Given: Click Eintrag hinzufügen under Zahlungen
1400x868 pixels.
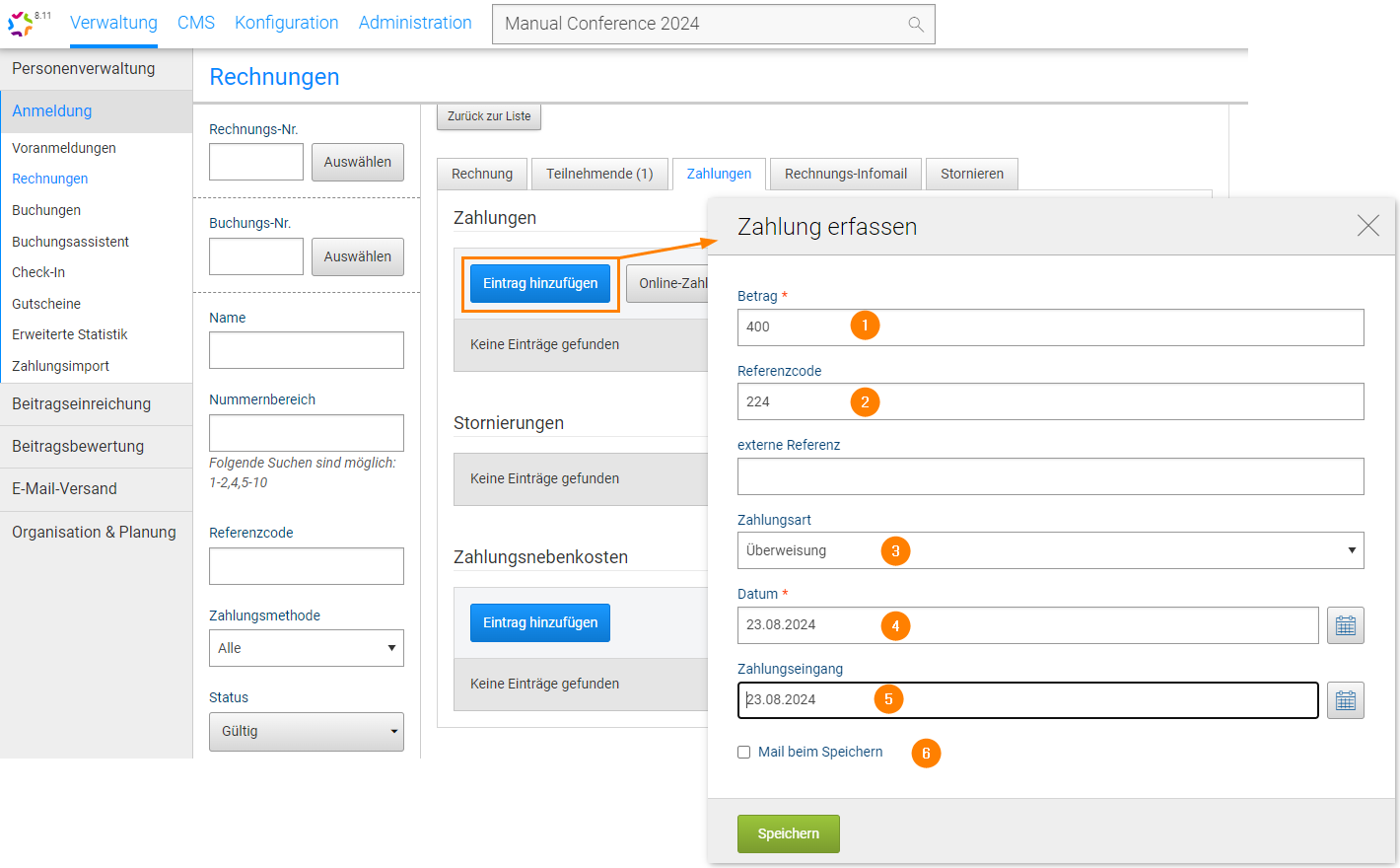Looking at the screenshot, I should (540, 284).
